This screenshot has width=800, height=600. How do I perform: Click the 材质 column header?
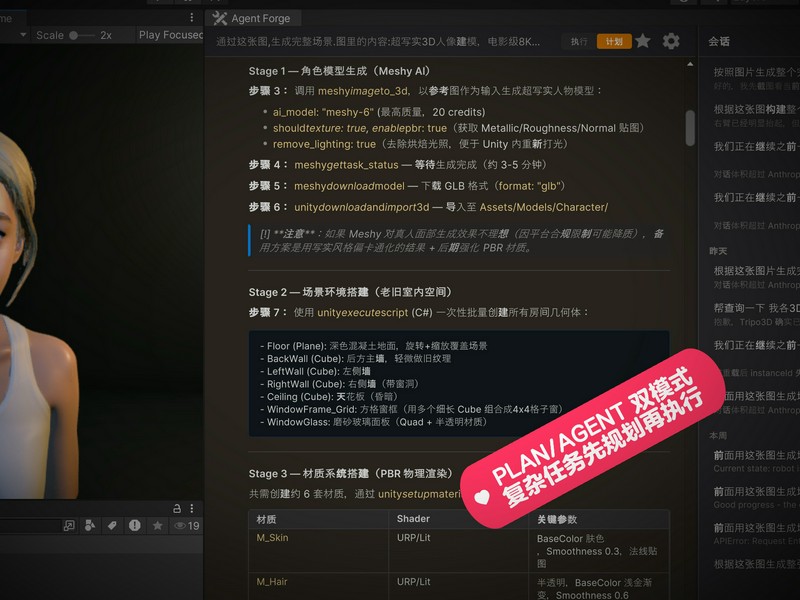266,519
